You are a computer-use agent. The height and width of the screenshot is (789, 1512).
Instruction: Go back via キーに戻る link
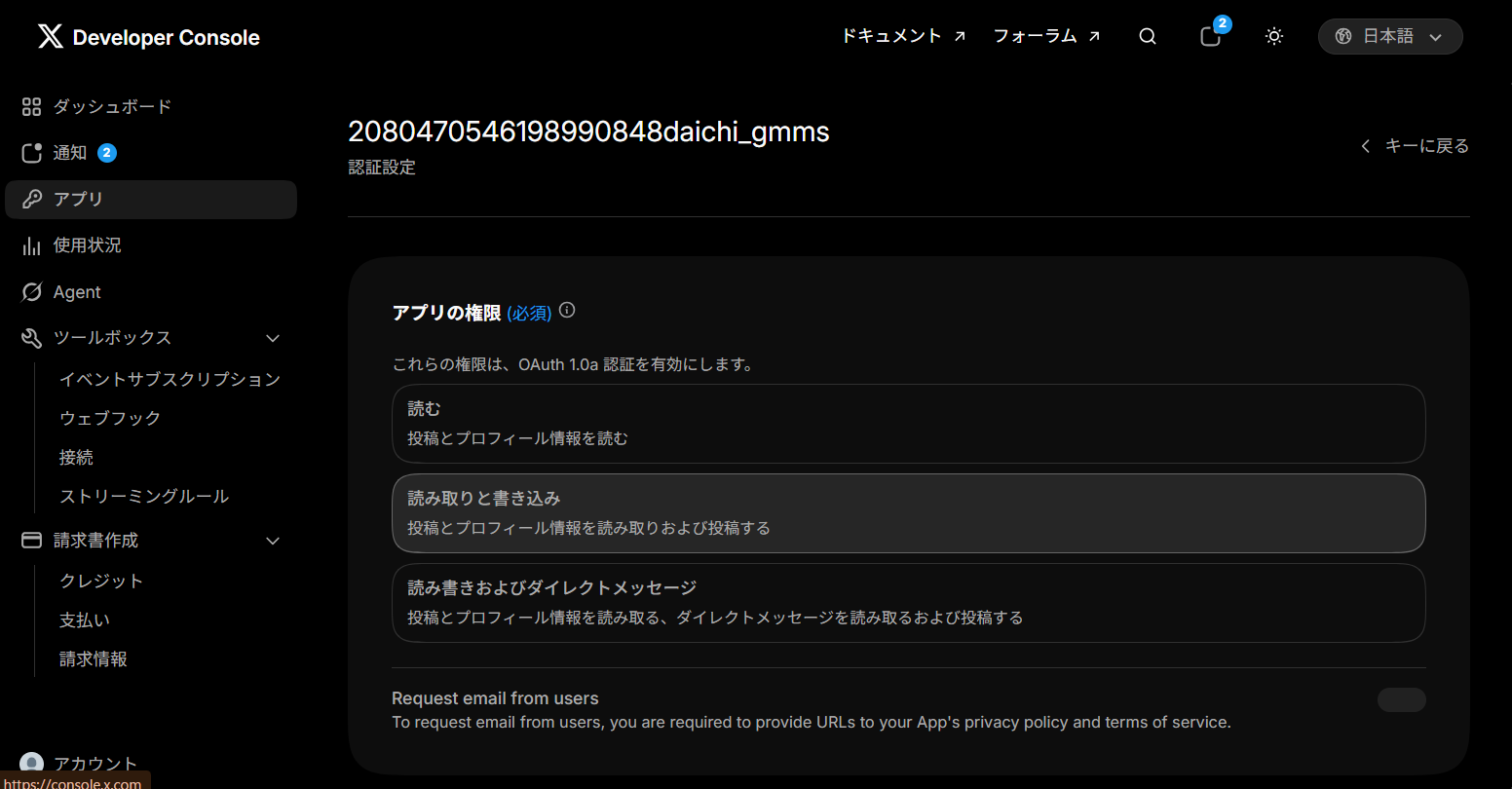click(x=1415, y=146)
